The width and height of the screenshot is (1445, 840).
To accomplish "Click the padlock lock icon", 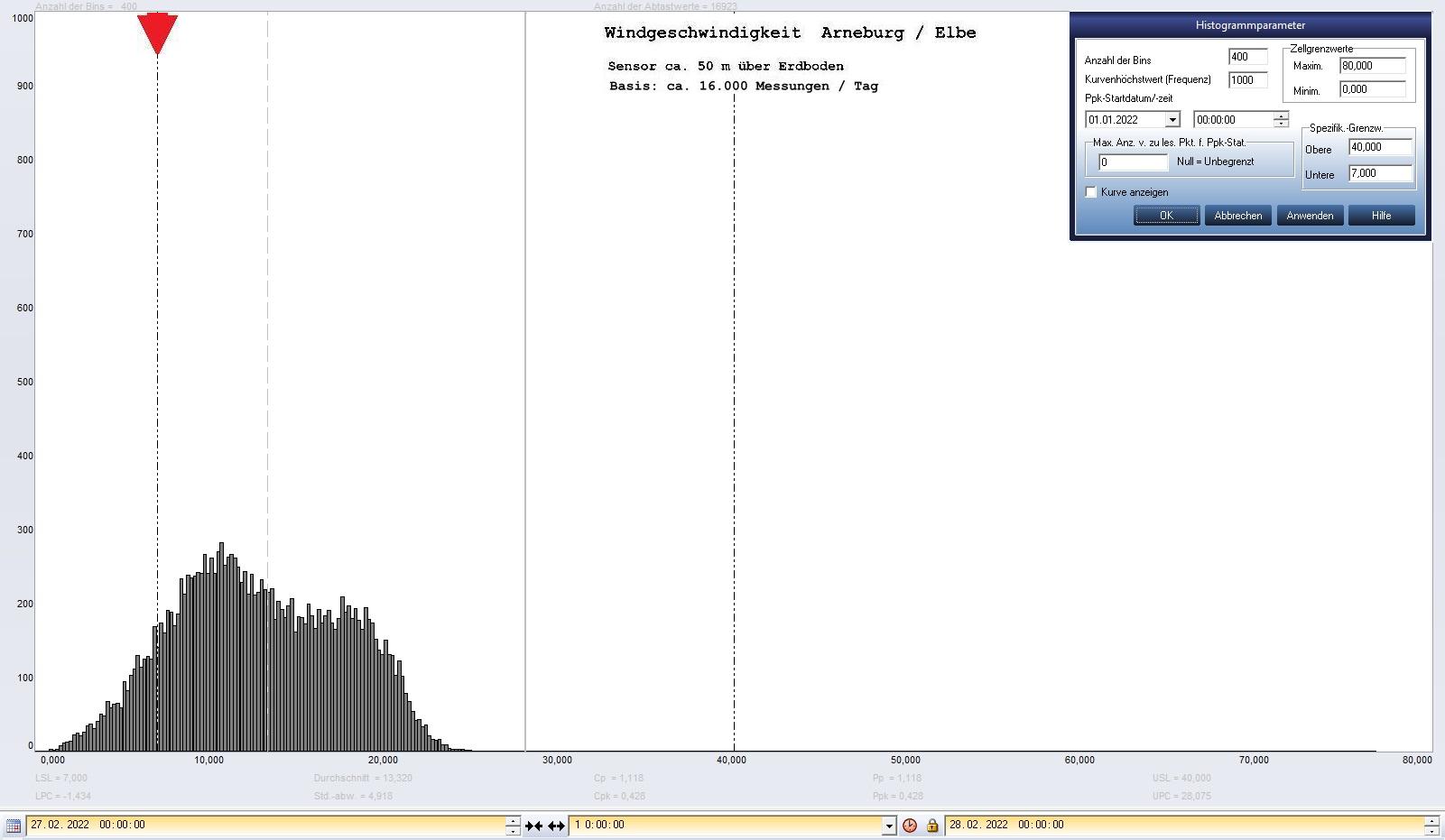I will (x=931, y=826).
